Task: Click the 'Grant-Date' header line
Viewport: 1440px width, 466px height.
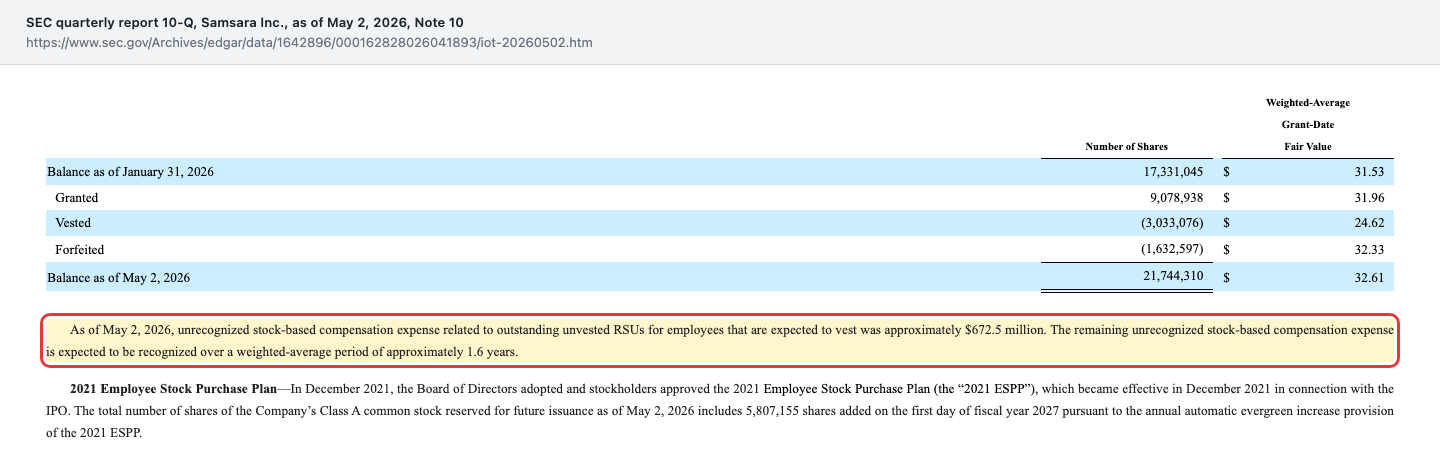Action: pyautogui.click(x=1309, y=125)
